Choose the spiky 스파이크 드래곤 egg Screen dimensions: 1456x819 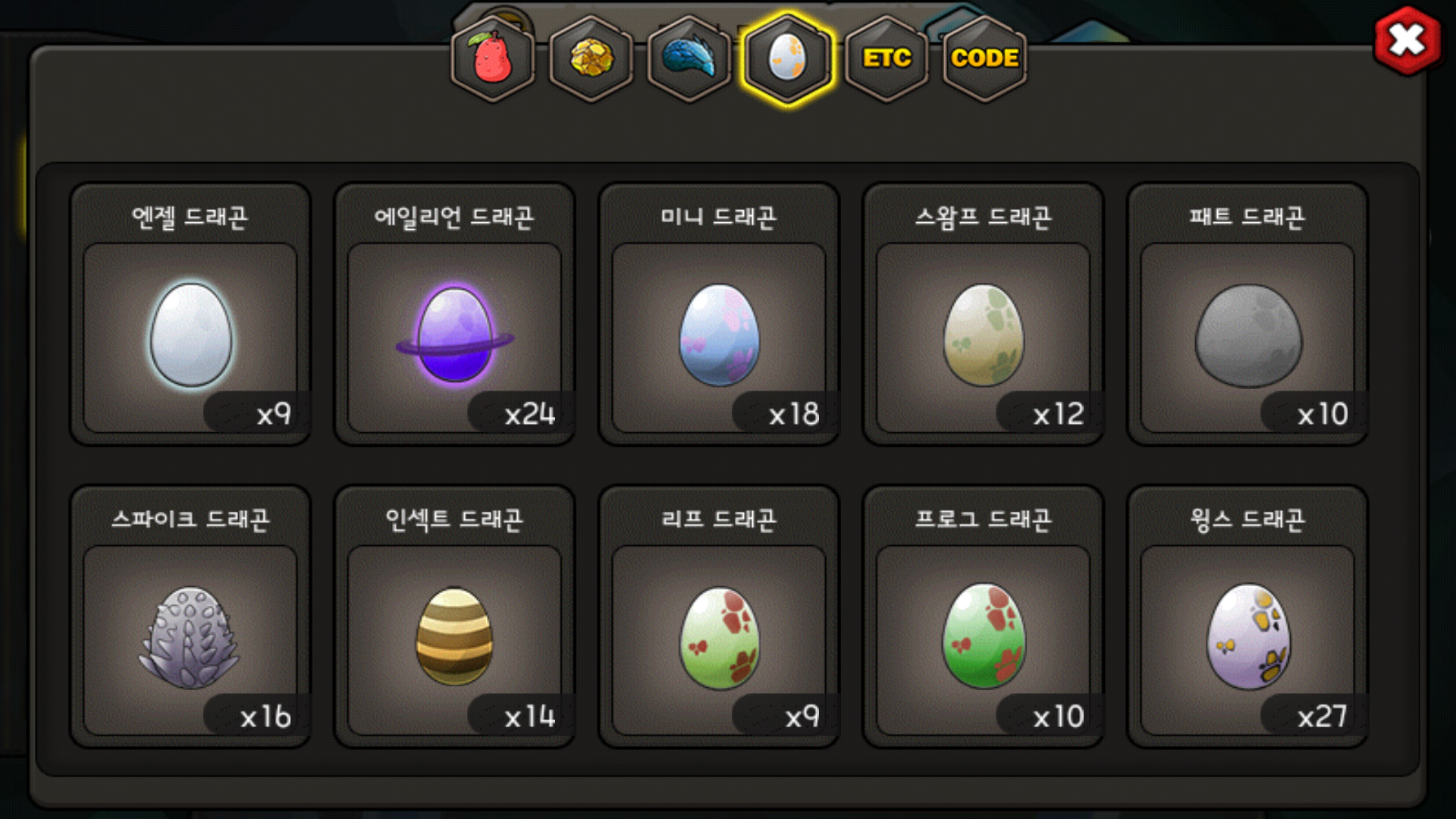(190, 638)
